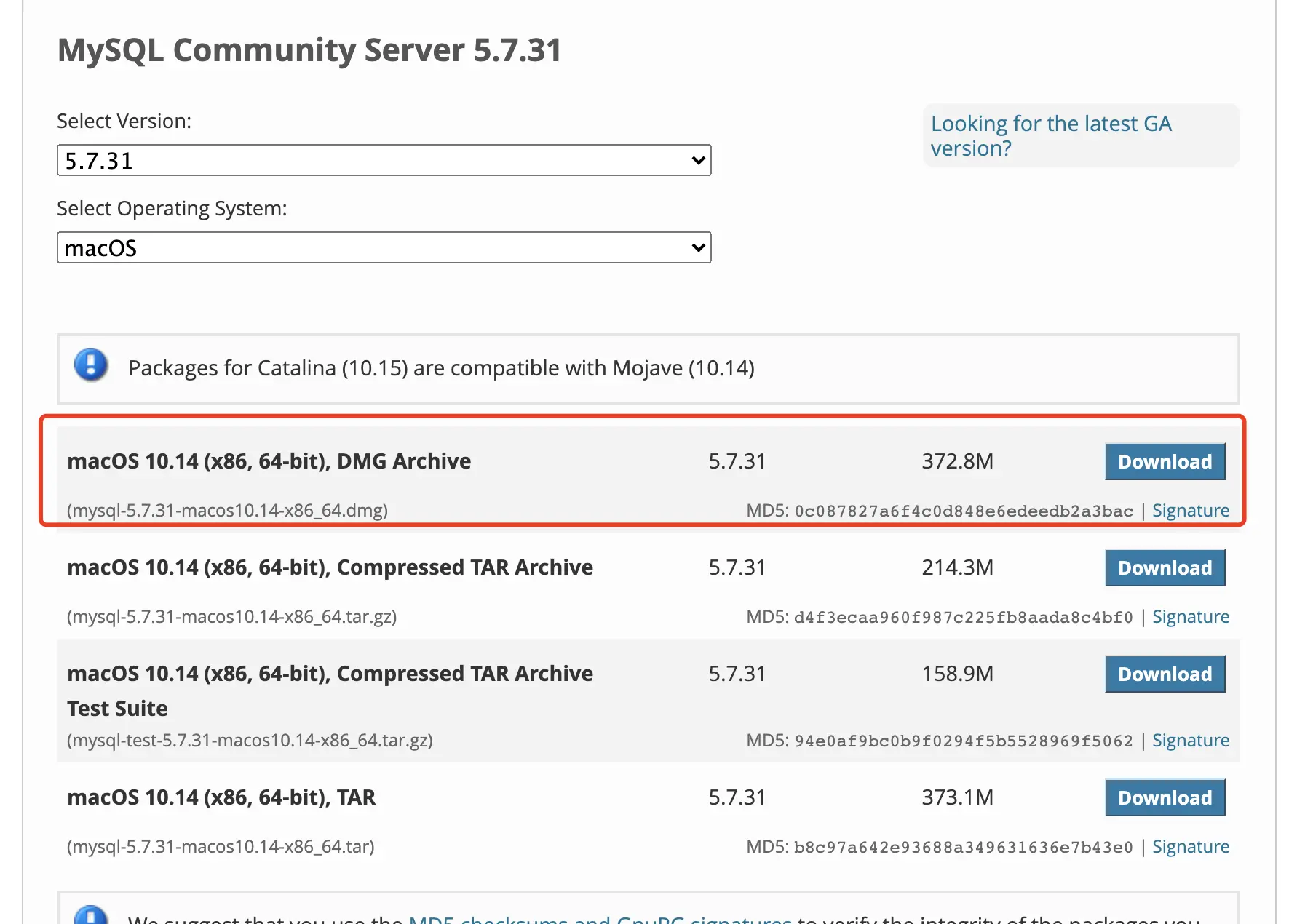Viewport: 1297px width, 924px height.
Task: Download the 214.3M Compressed TAR Archive
Action: (1165, 568)
